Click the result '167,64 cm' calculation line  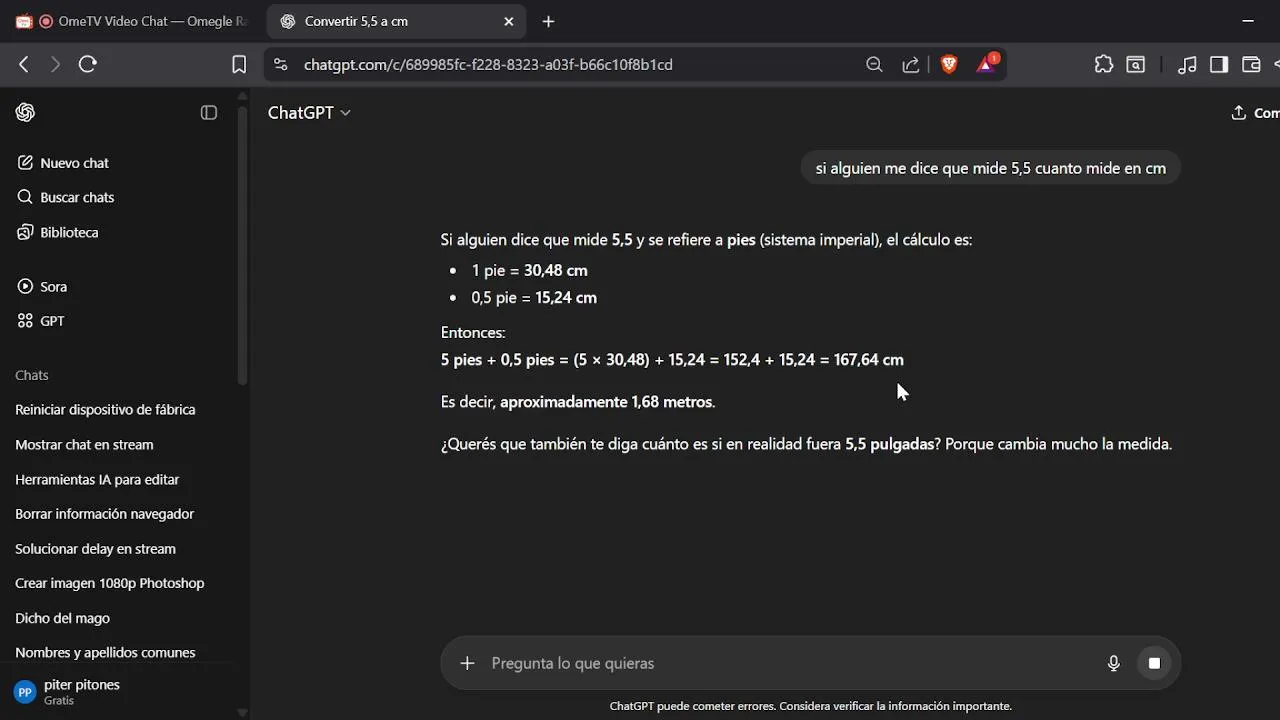click(x=672, y=359)
